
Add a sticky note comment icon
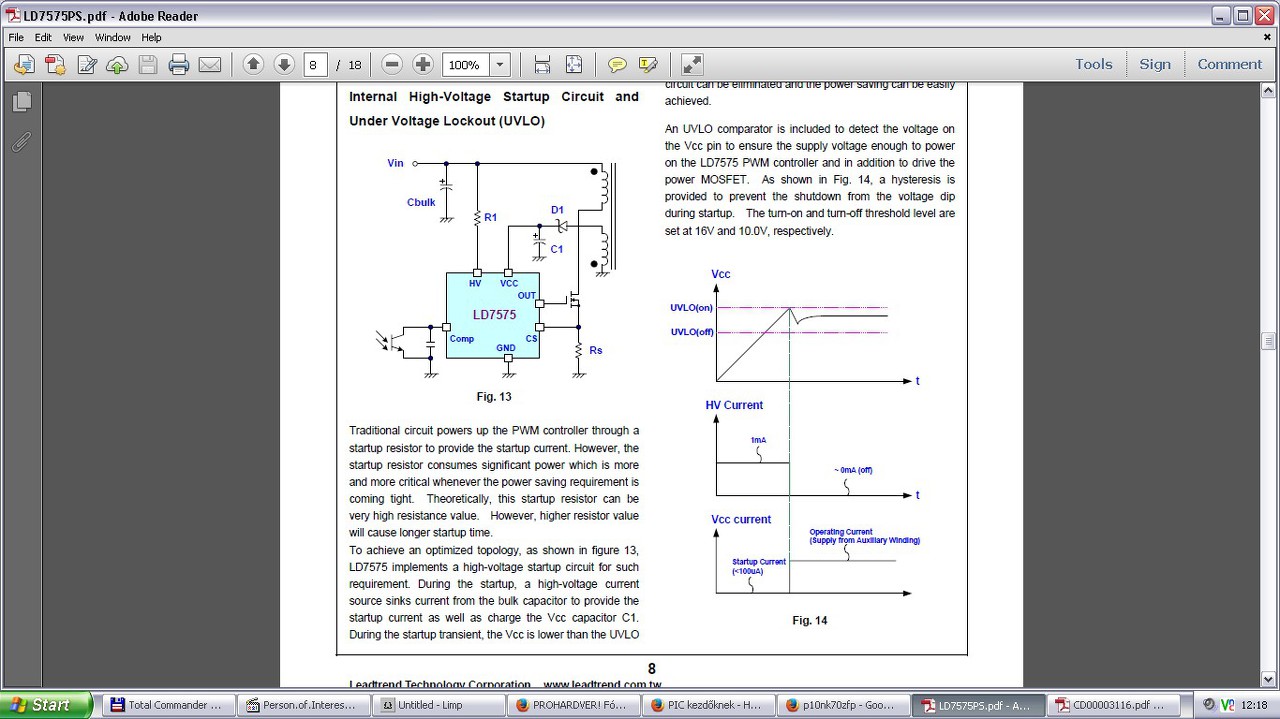[617, 65]
